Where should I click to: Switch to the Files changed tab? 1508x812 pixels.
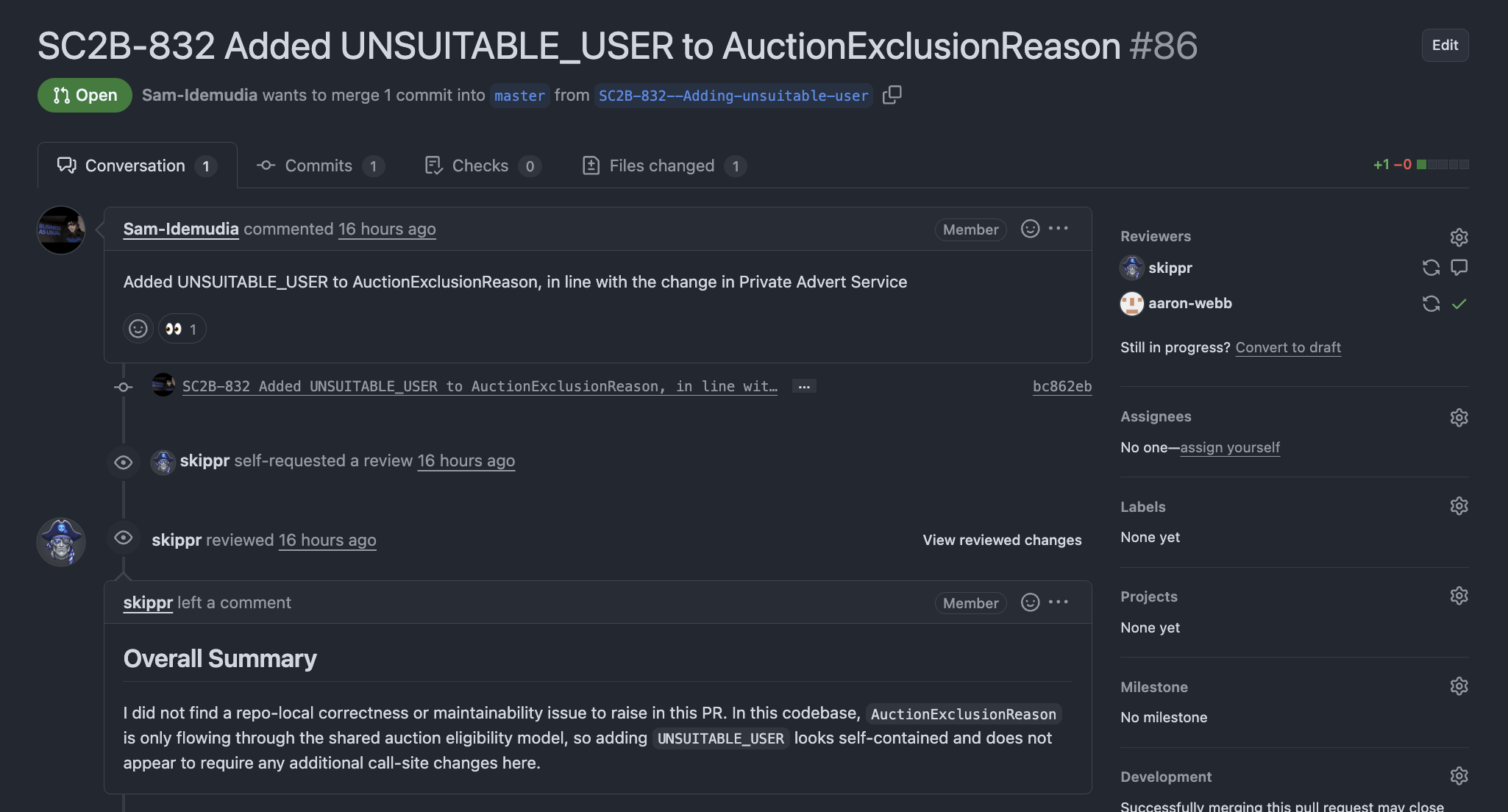point(663,165)
